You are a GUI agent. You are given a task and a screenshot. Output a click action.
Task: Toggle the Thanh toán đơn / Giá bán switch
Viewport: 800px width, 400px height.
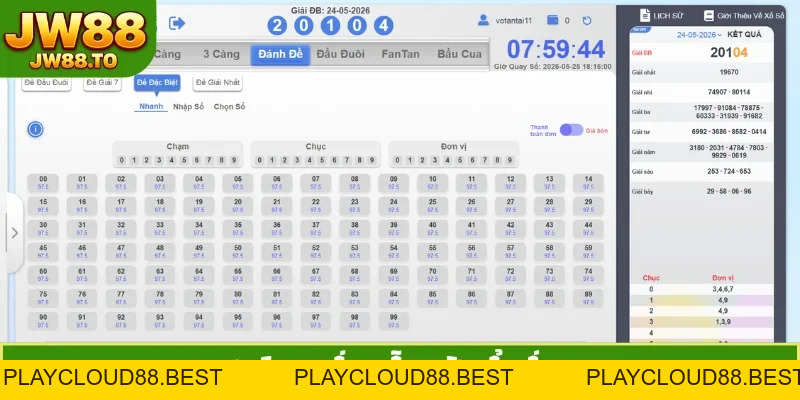tap(571, 130)
